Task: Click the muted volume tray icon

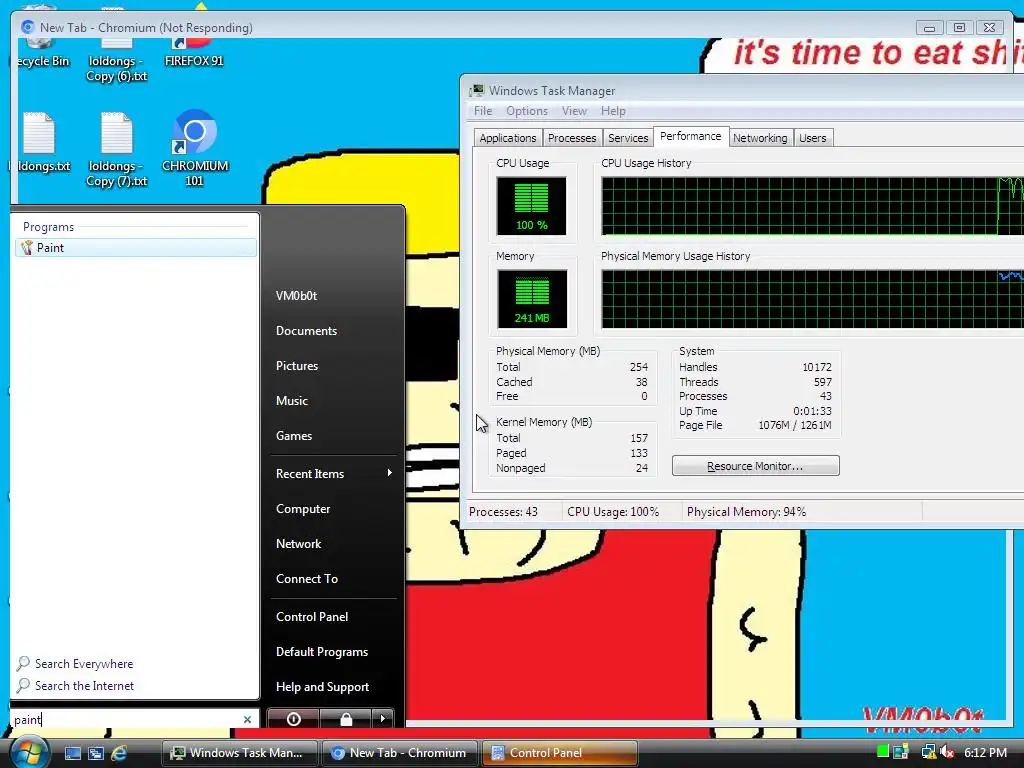Action: pyautogui.click(x=946, y=752)
